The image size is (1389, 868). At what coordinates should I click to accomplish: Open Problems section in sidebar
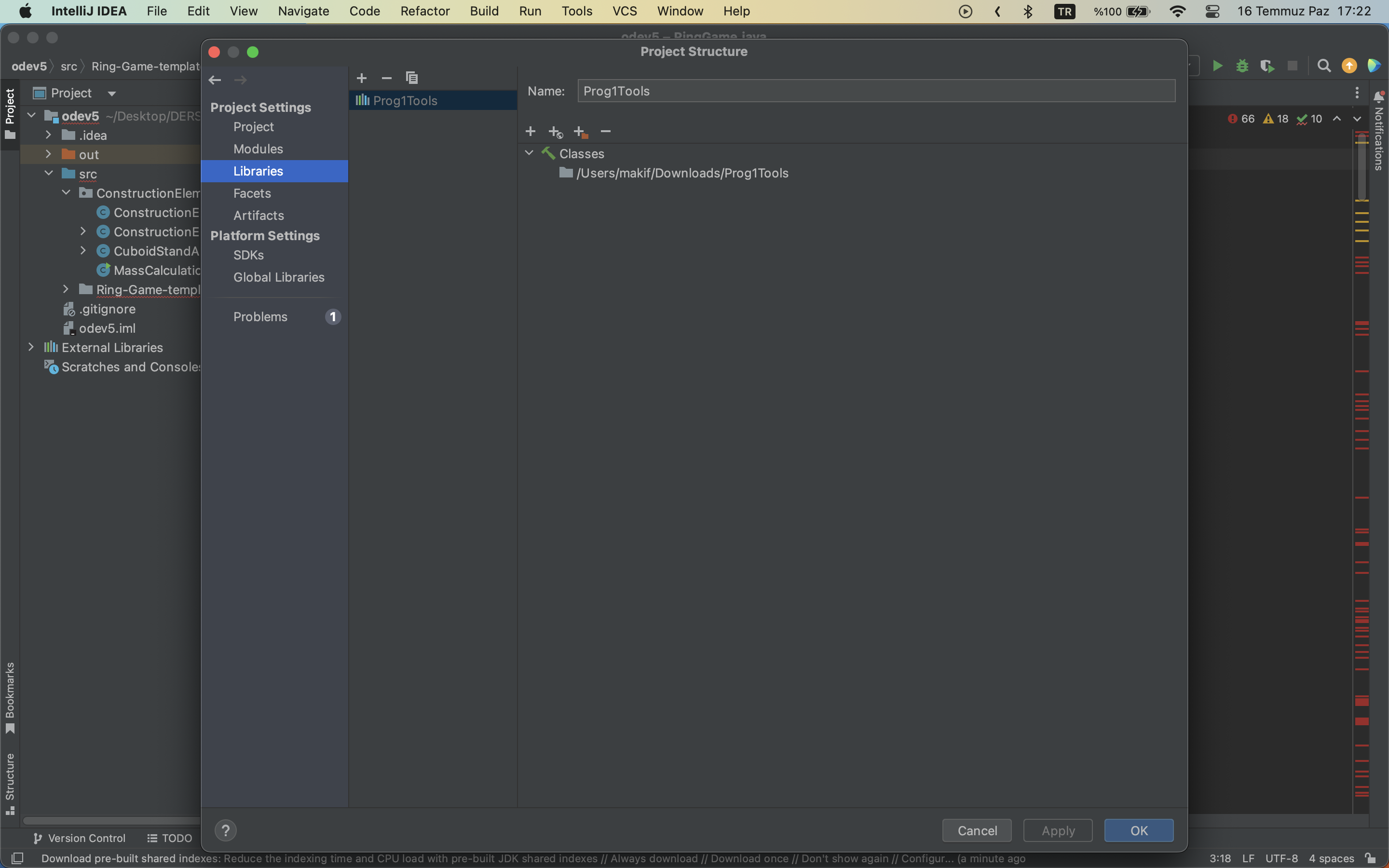coord(260,316)
